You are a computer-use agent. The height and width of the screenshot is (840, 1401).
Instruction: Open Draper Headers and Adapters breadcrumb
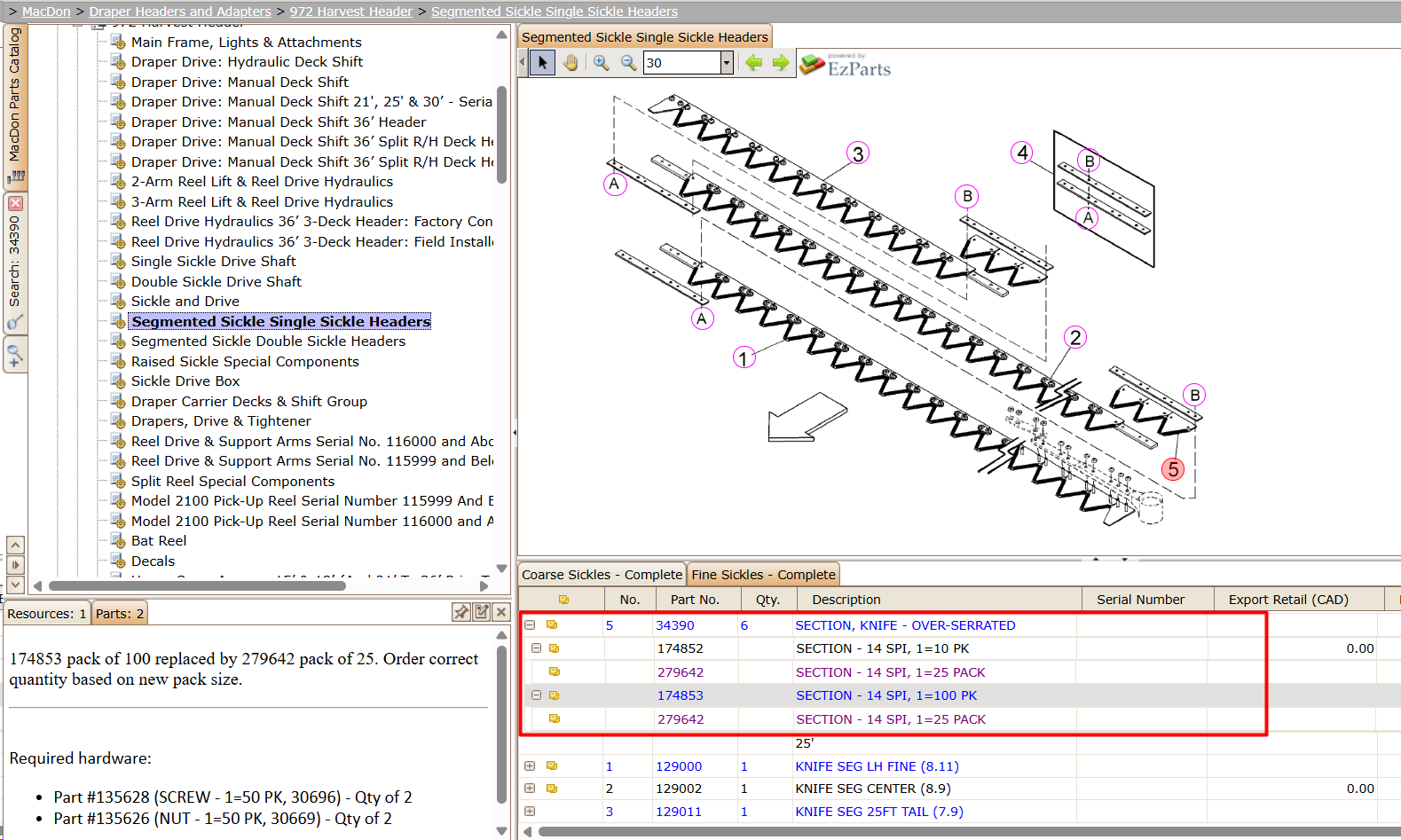180,12
